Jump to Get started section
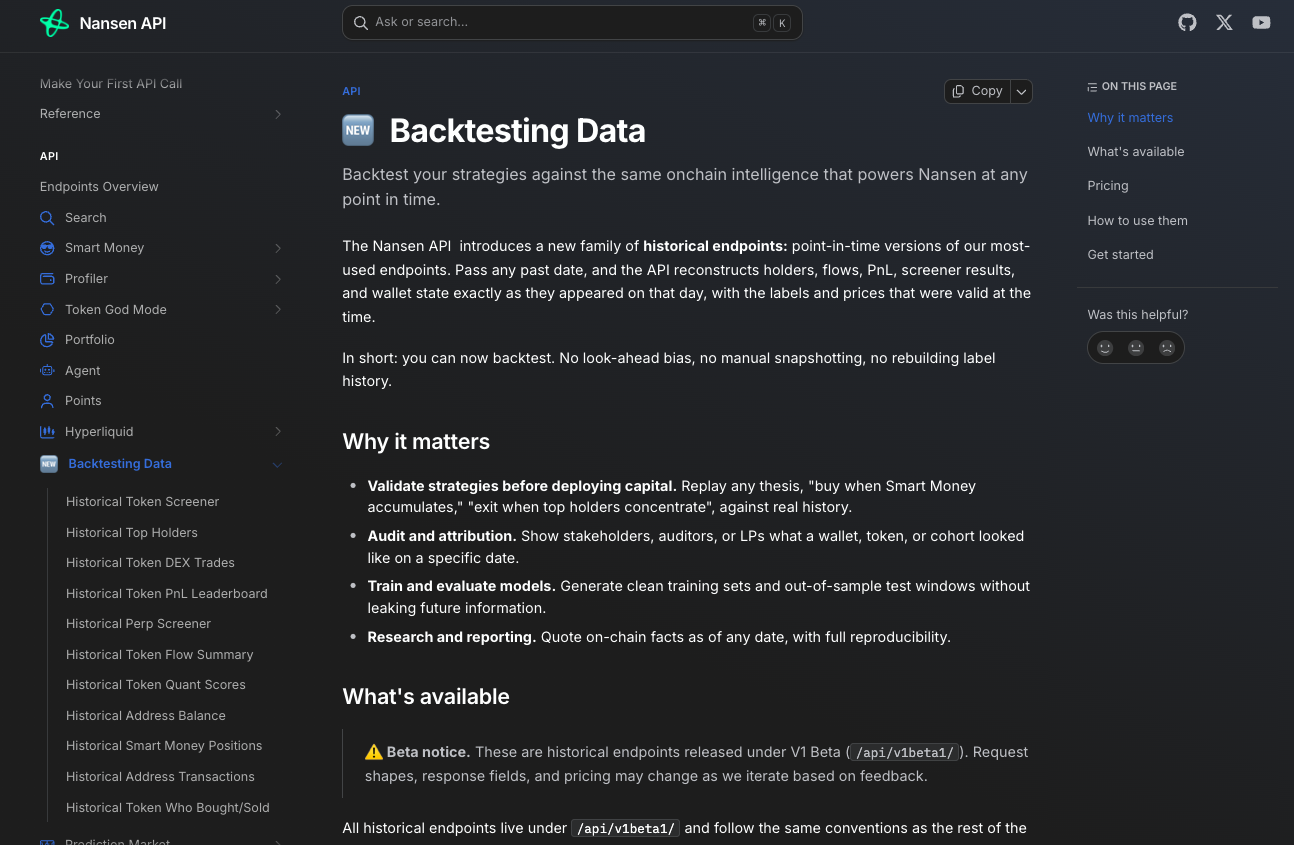 [x=1121, y=255]
